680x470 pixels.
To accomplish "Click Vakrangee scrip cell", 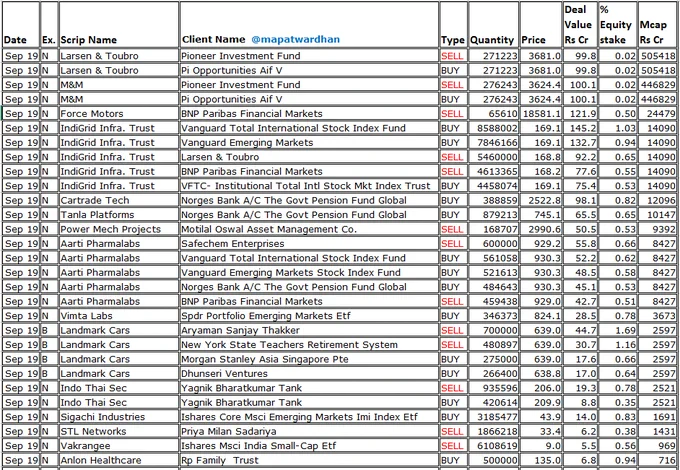I will tap(118, 446).
